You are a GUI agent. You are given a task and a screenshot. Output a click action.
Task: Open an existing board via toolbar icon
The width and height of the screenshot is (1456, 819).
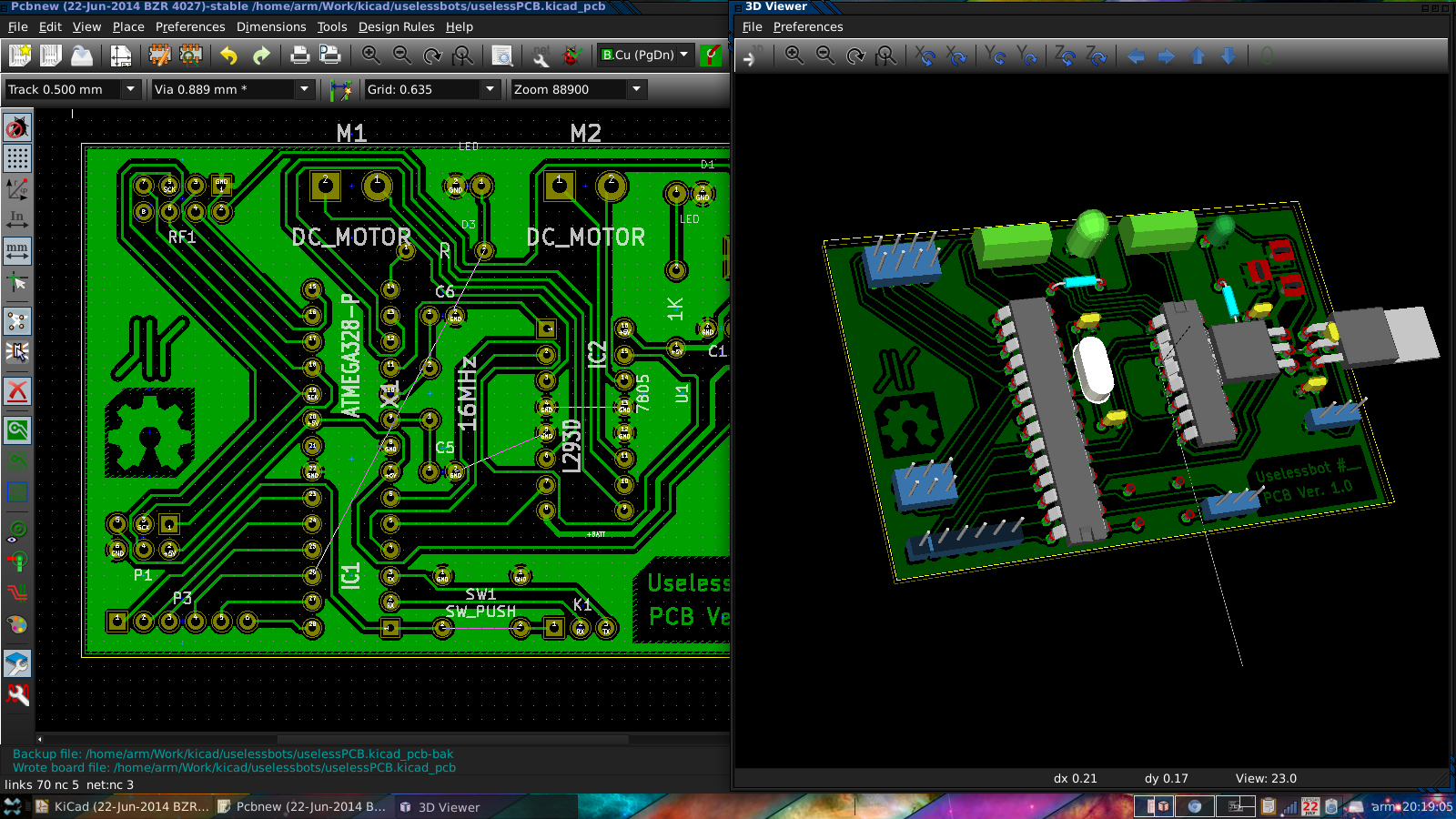tap(51, 56)
